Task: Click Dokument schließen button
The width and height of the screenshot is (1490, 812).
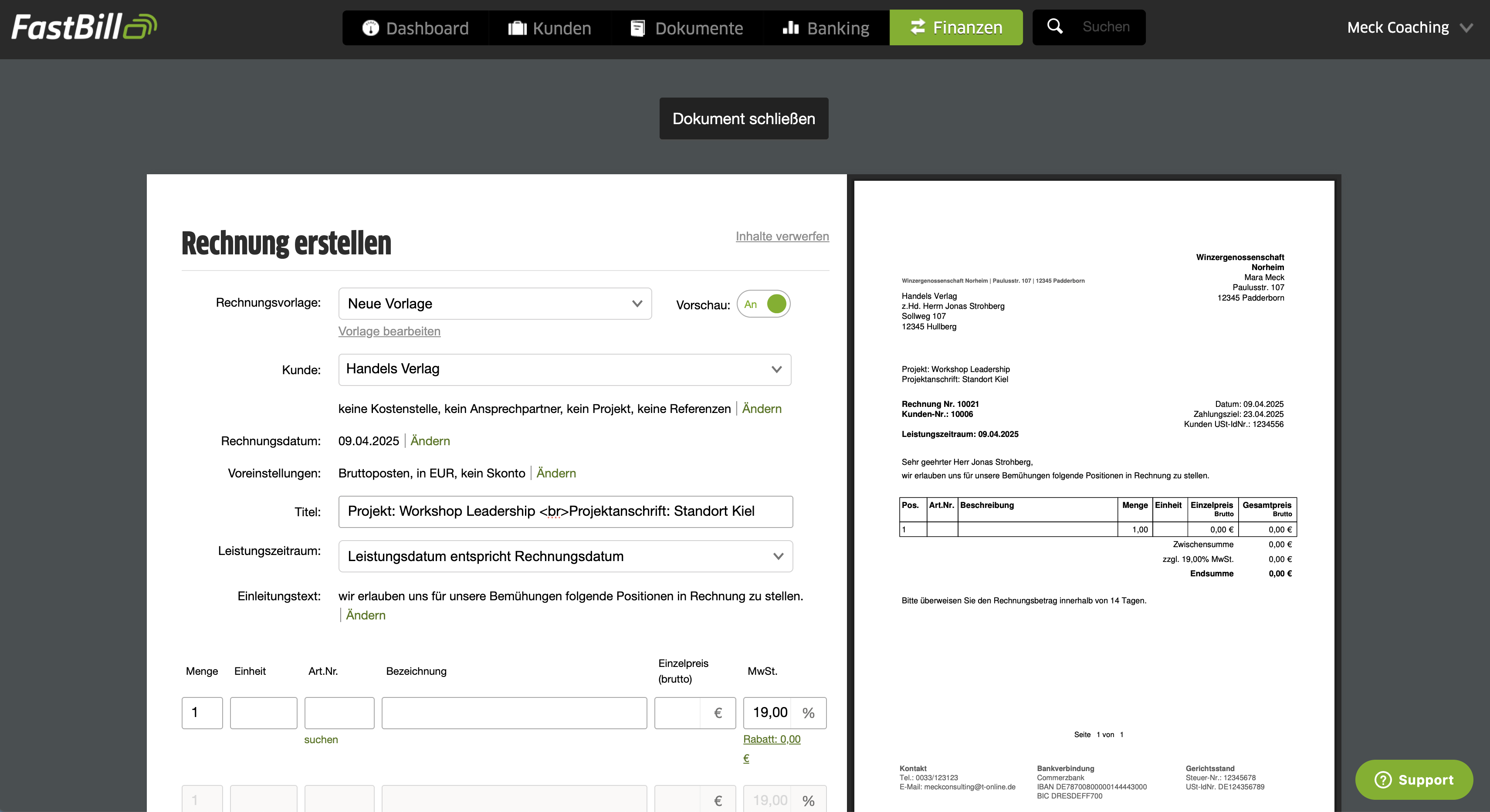Action: coord(744,118)
